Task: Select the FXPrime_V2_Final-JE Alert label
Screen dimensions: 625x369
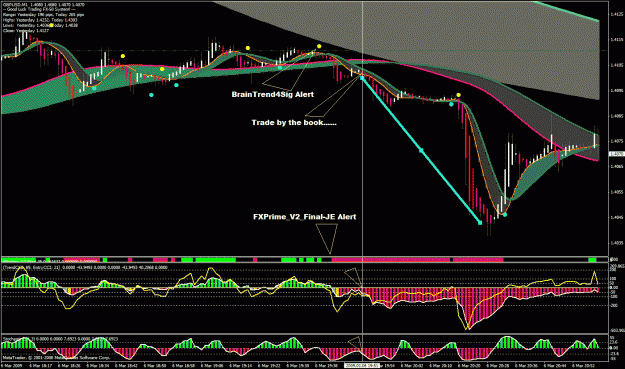Action: click(x=305, y=217)
